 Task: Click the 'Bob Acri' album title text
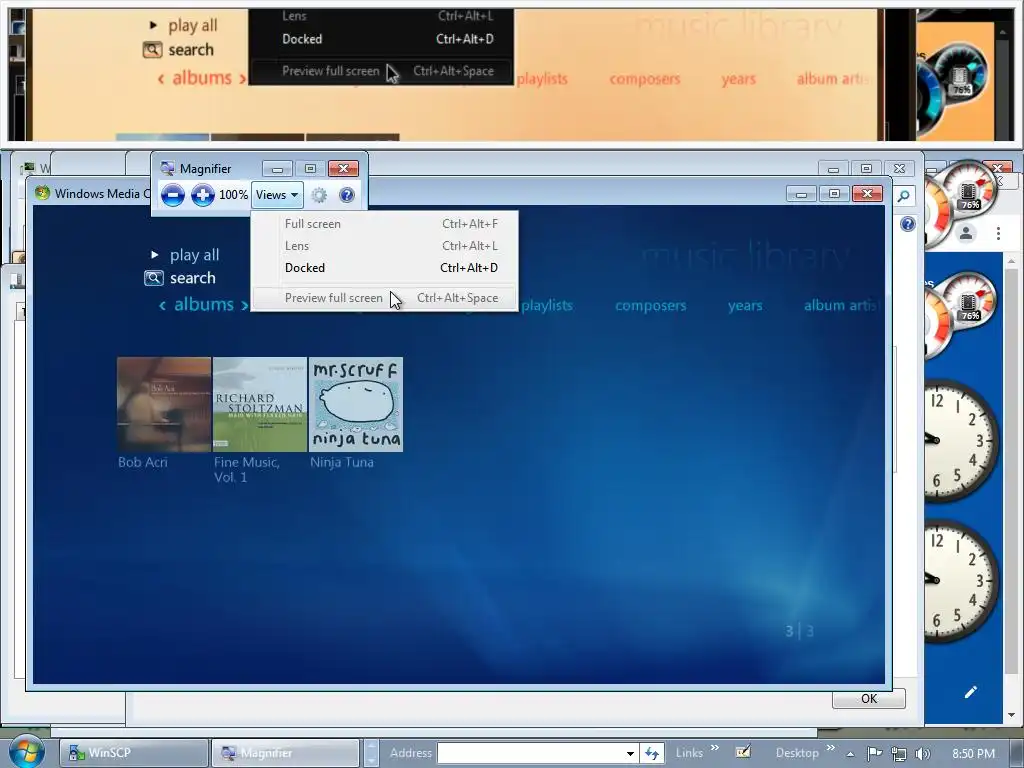coord(142,462)
